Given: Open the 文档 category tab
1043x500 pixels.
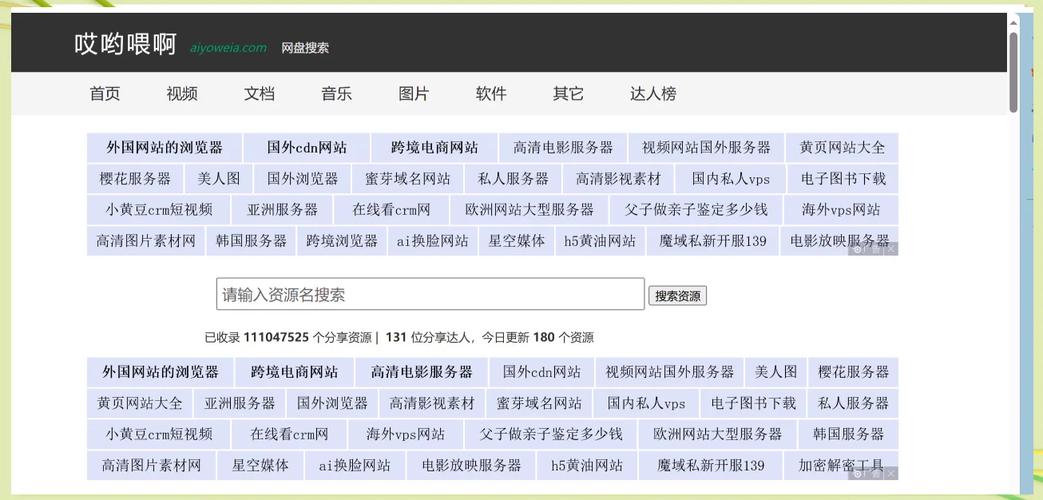Looking at the screenshot, I should coord(259,94).
